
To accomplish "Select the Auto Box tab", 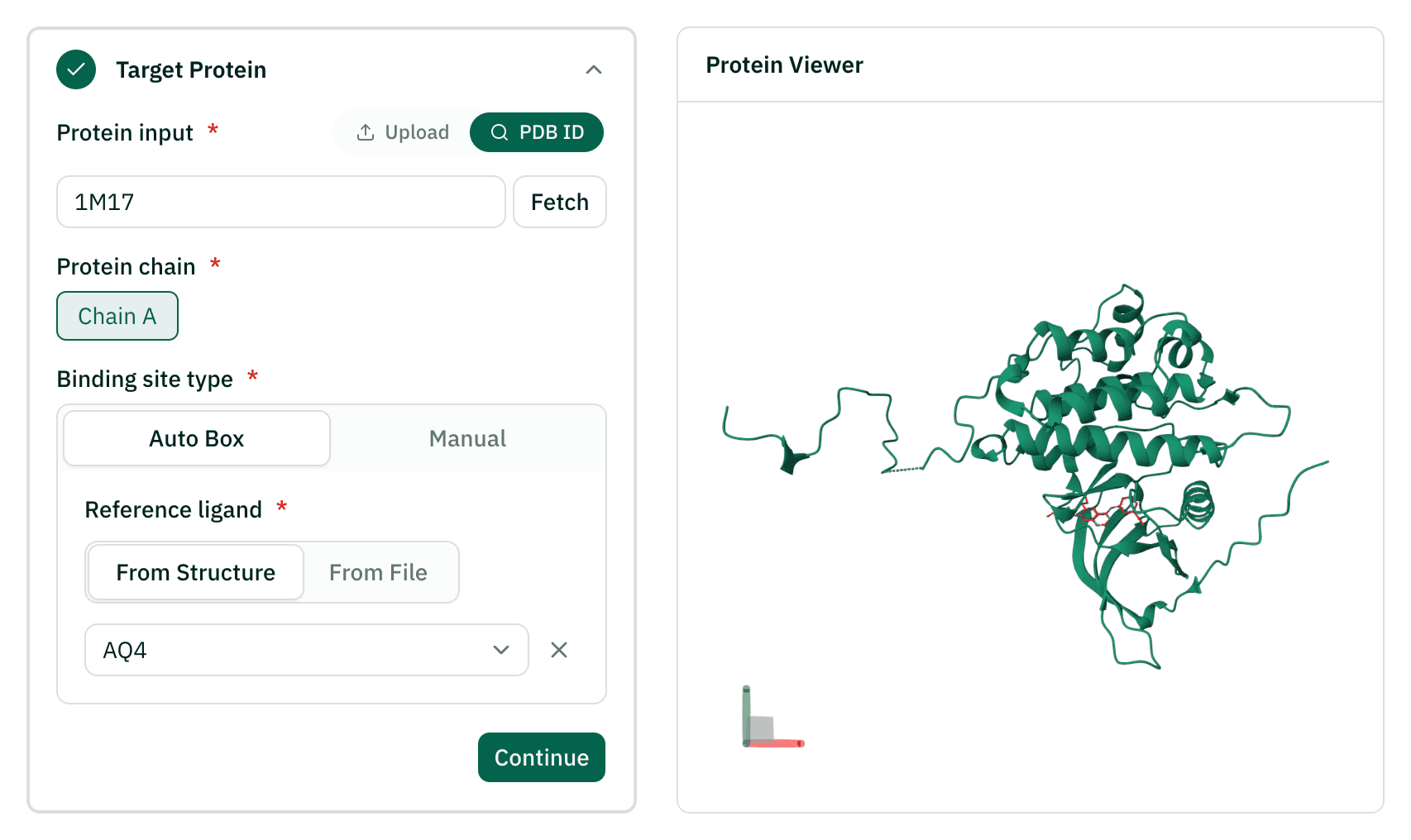I will (197, 438).
